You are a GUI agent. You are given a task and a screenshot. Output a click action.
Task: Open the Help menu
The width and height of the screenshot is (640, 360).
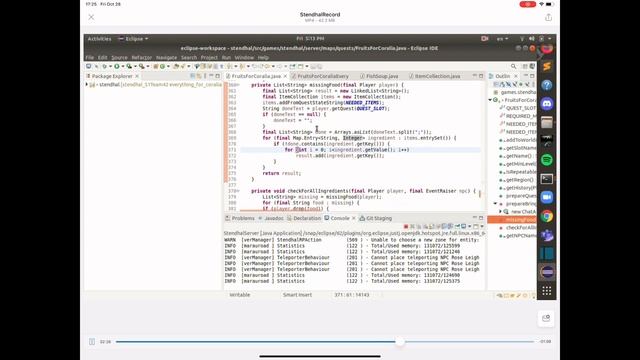[263, 58]
